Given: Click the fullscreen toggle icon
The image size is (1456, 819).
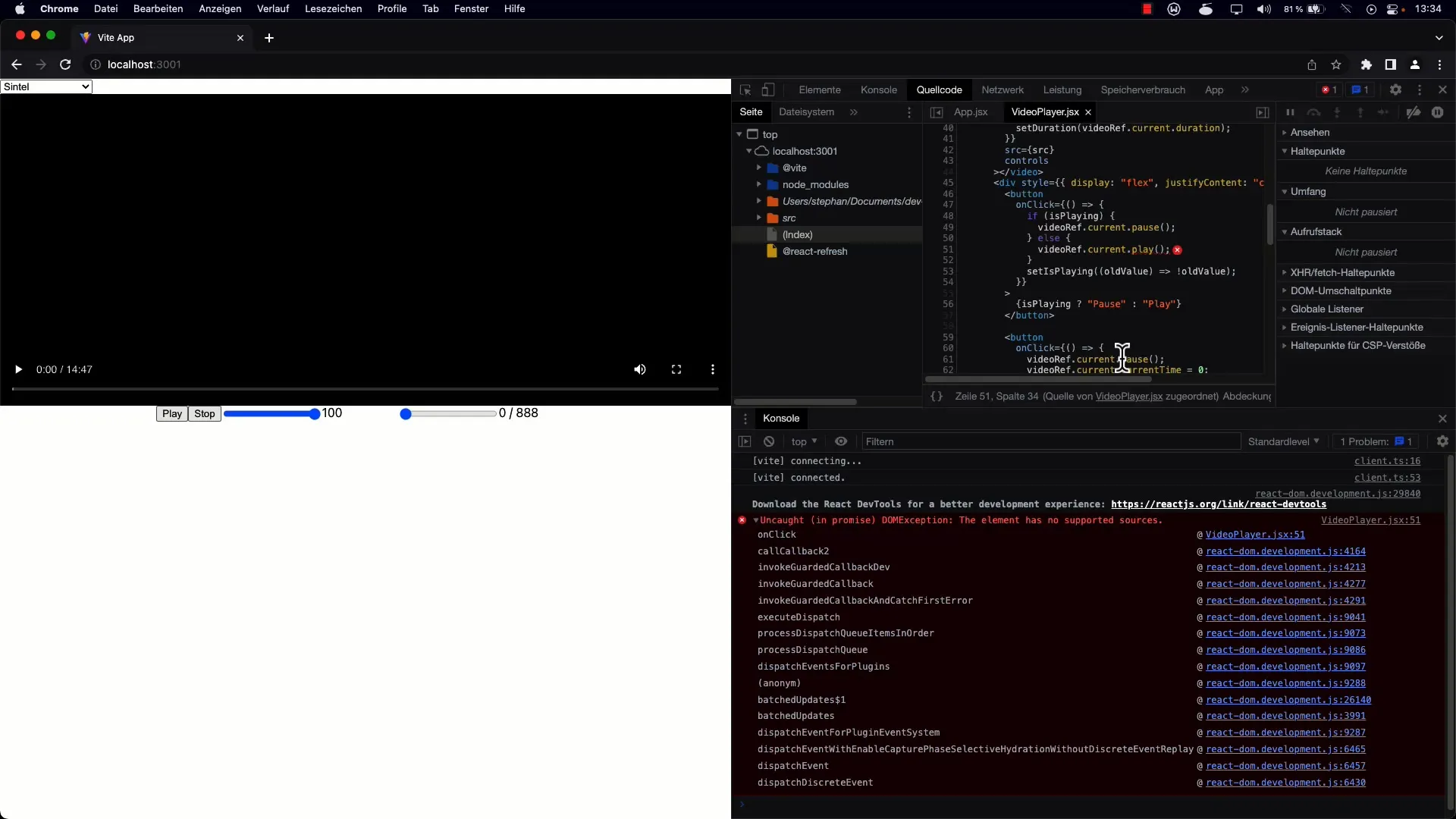Looking at the screenshot, I should [x=676, y=369].
